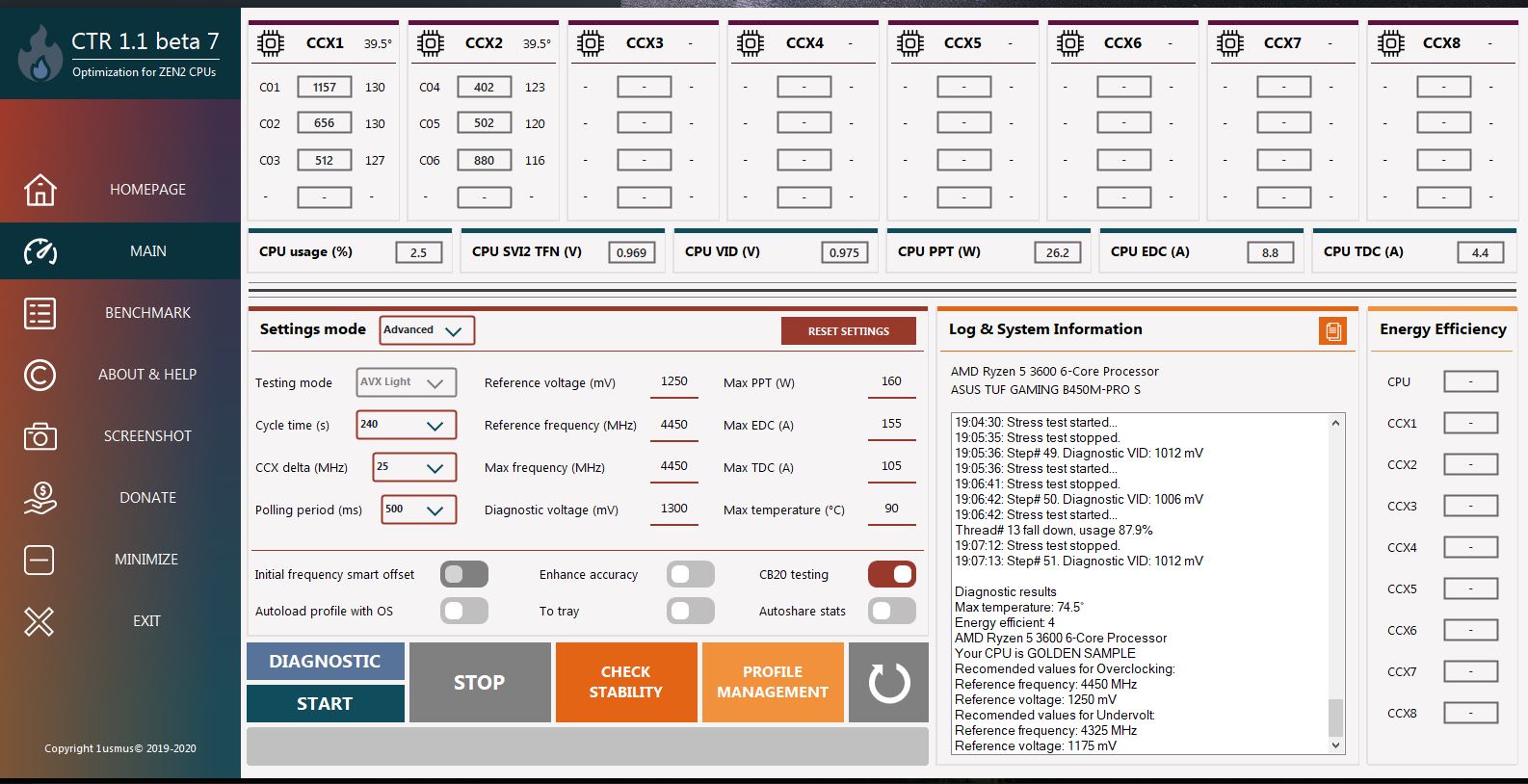Click the Max temperature field
1528x784 pixels.
[892, 510]
